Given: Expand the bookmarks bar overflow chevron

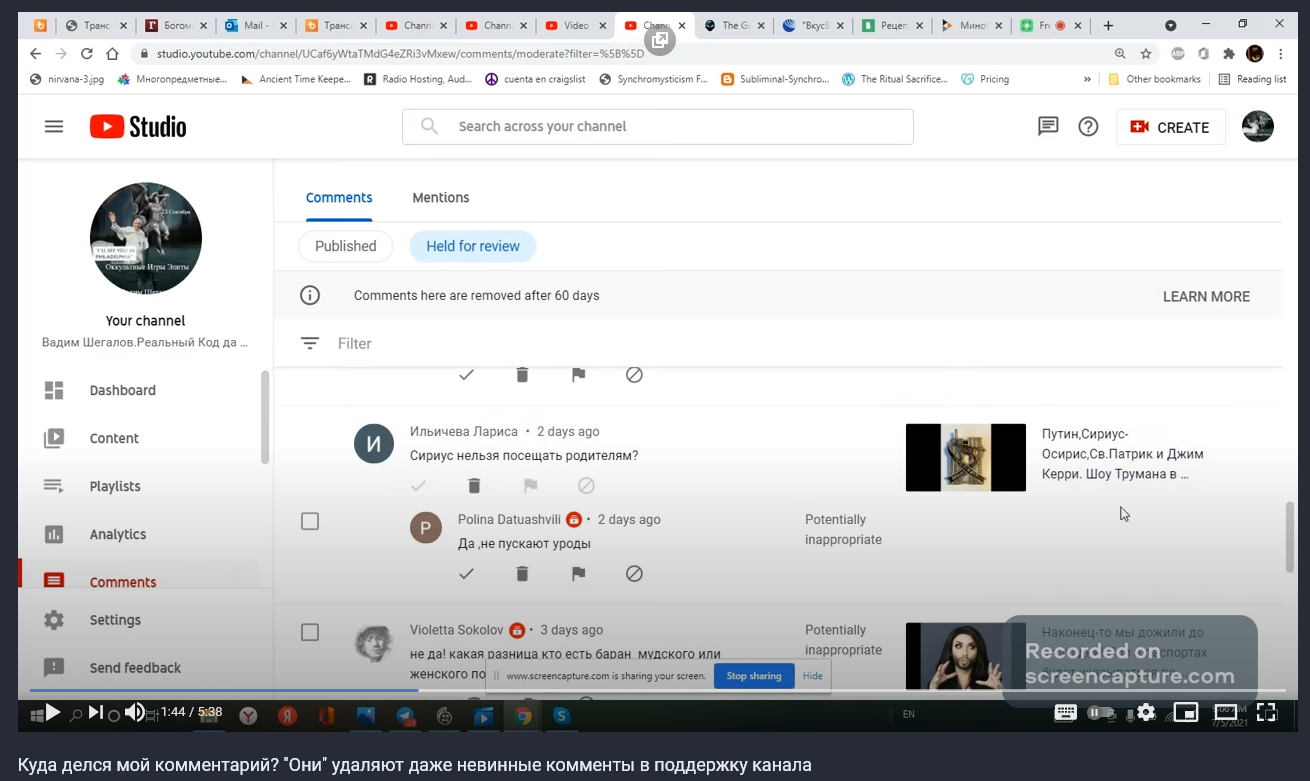Looking at the screenshot, I should click(1087, 79).
